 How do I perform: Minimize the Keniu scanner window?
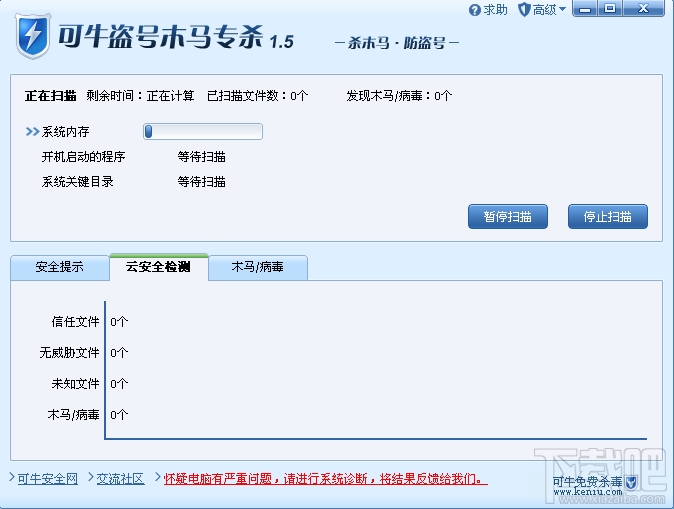coord(585,9)
